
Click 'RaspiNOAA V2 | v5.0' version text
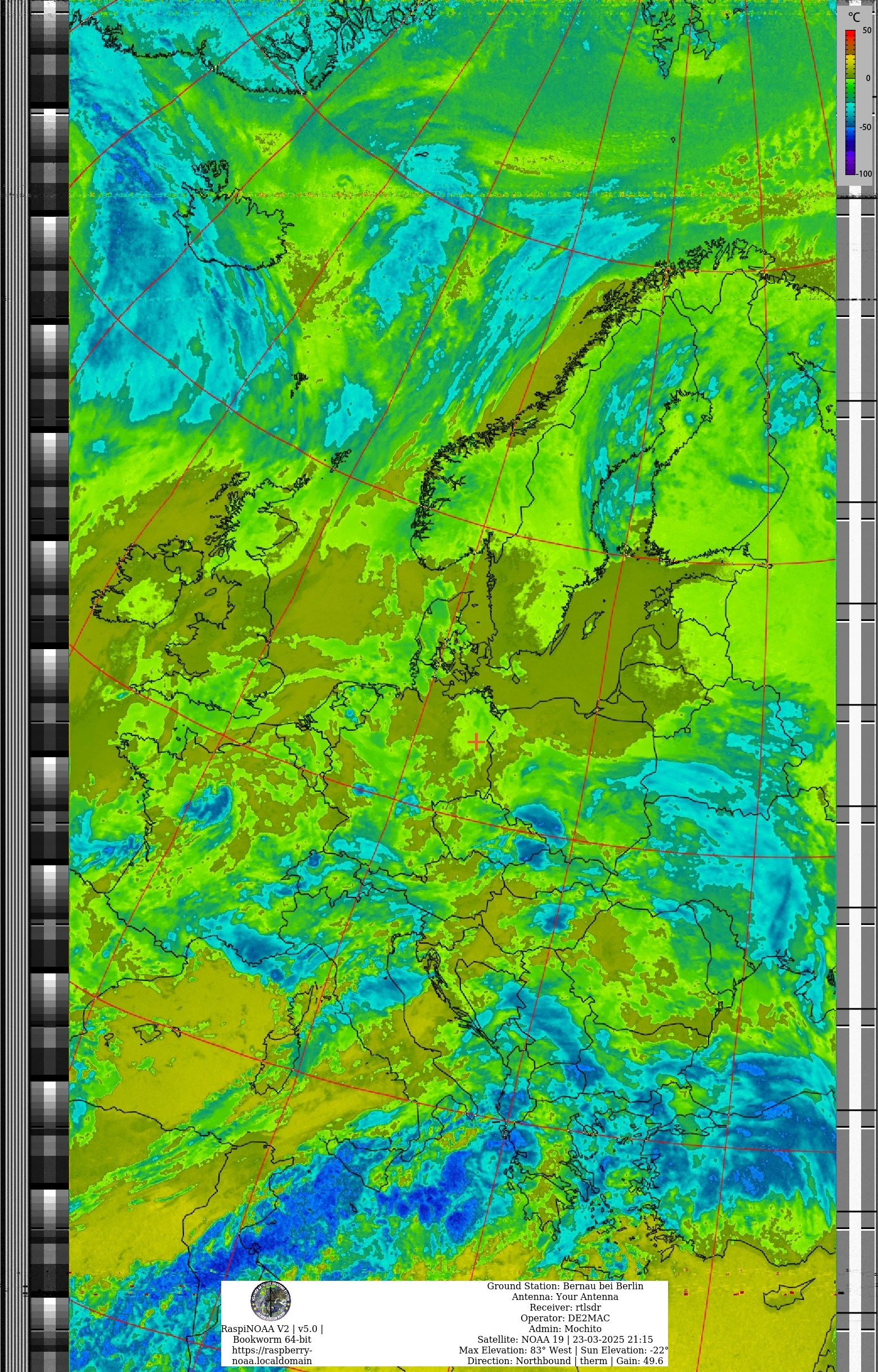point(272,1329)
